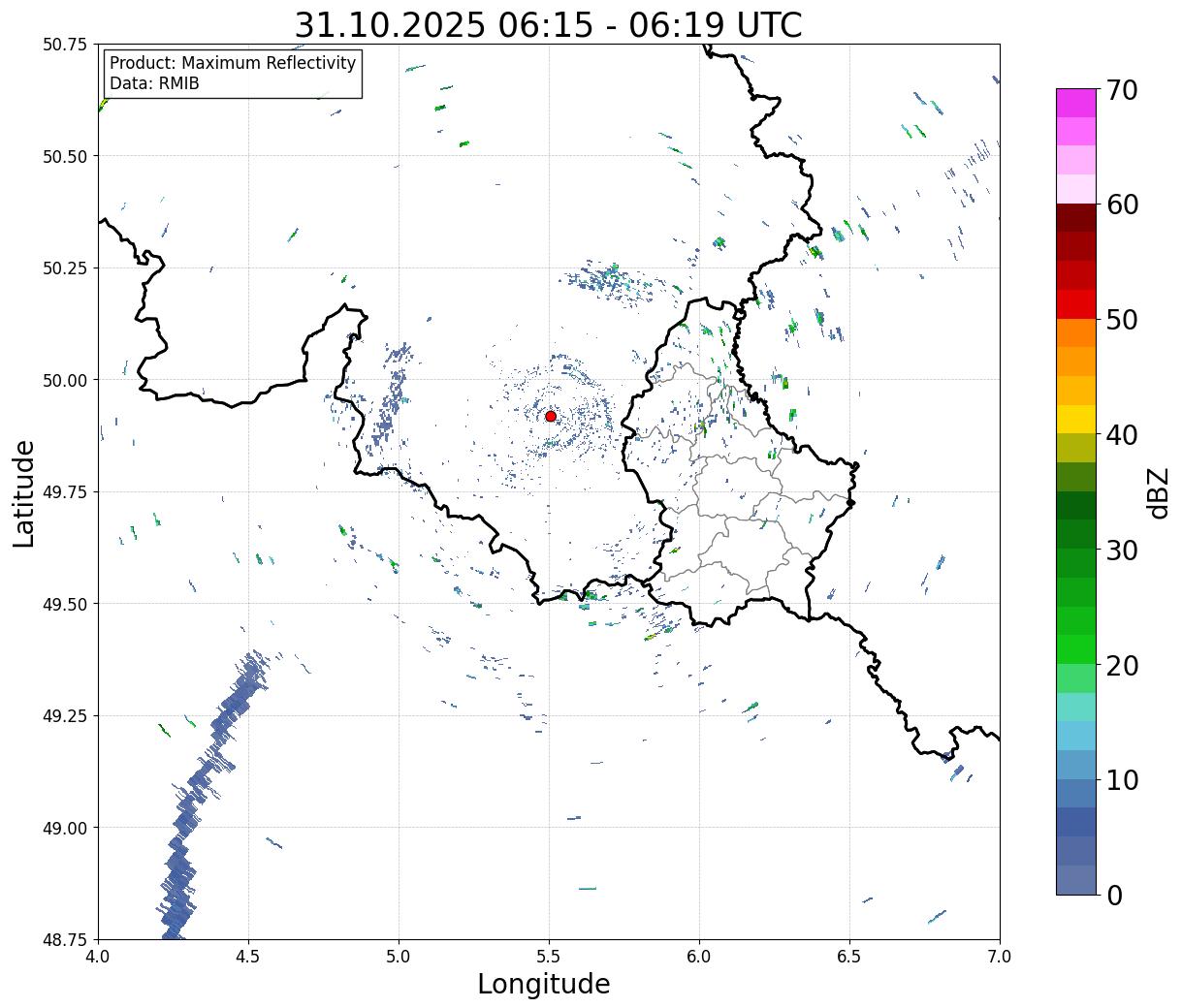This screenshot has height=1008, width=1182.
Task: Click the "Longitude" axis label
Action: tap(544, 984)
